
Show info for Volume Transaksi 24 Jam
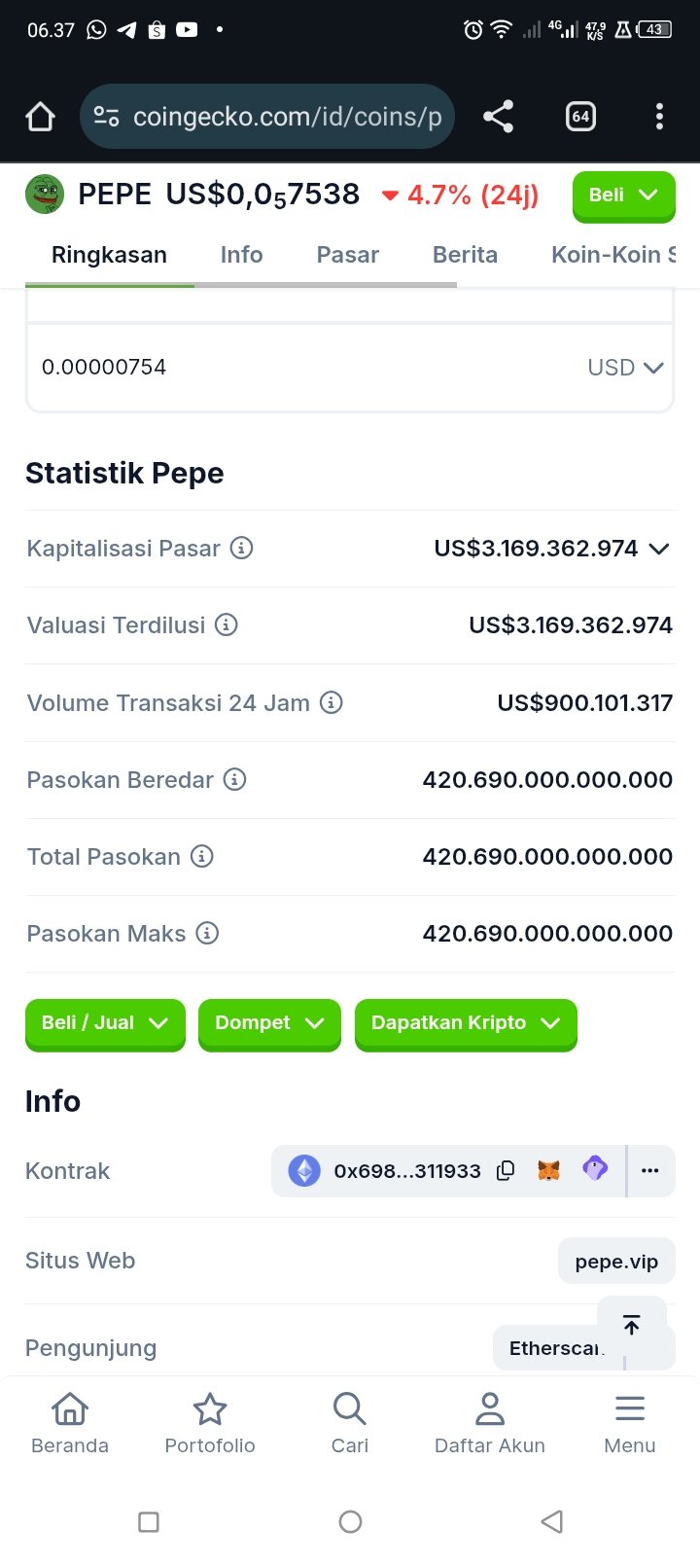point(332,702)
